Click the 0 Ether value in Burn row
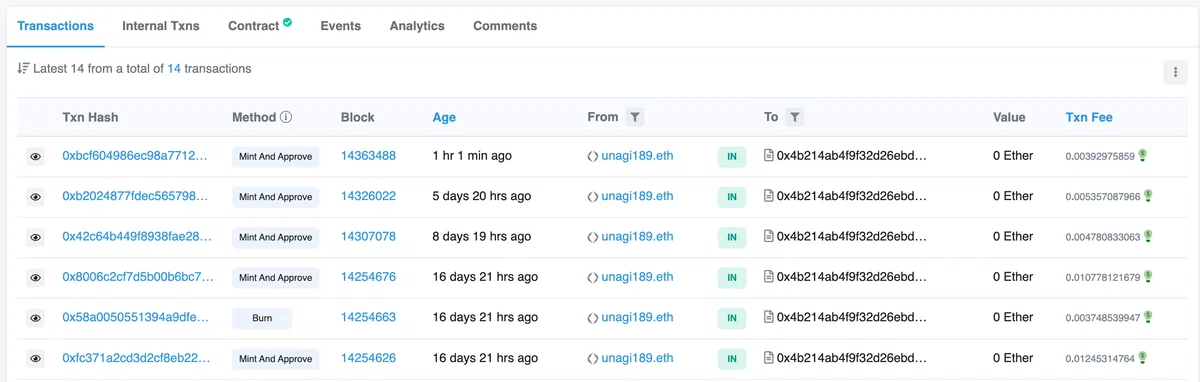Viewport: 1200px width, 382px height. click(x=1013, y=317)
